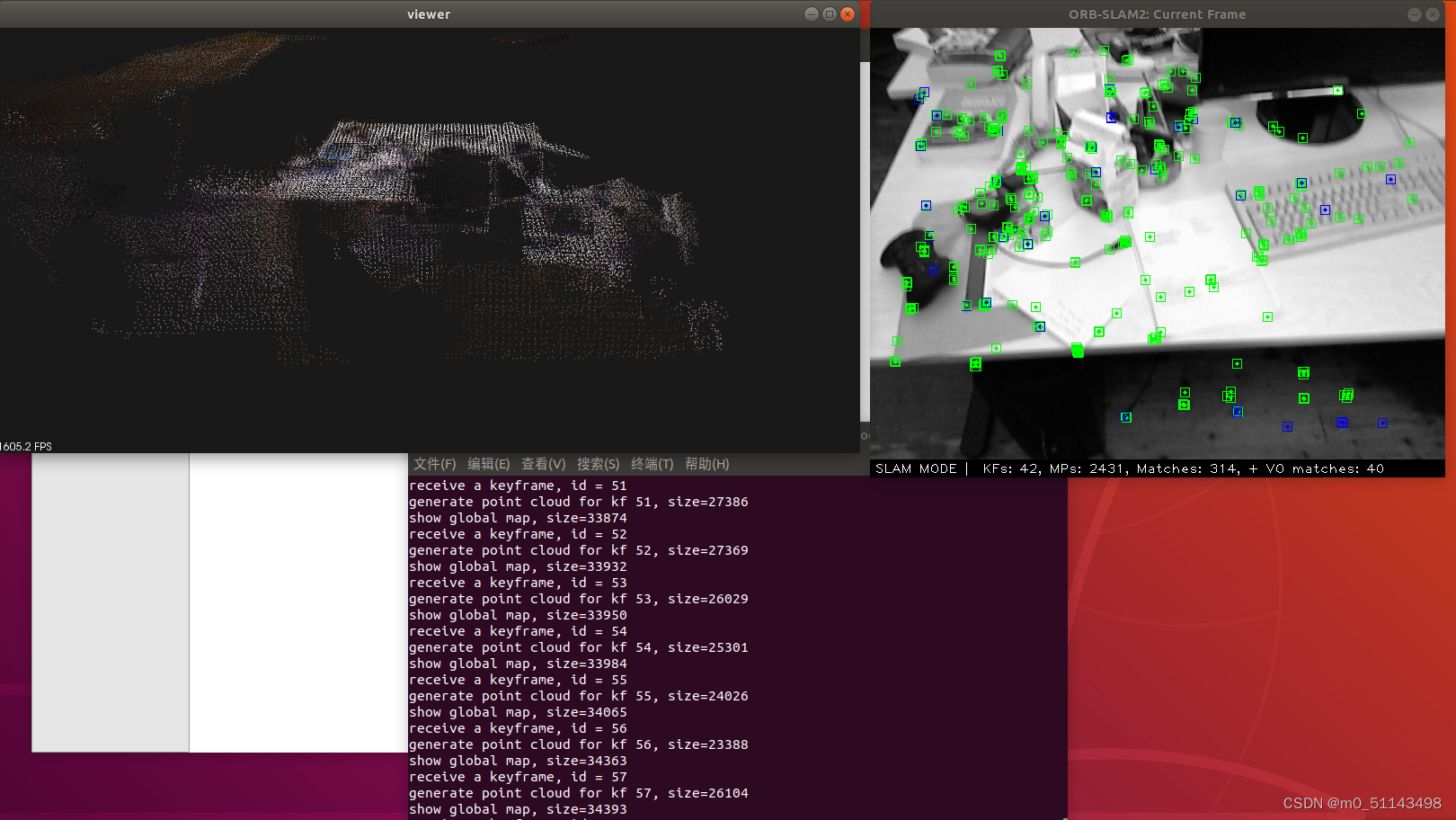The height and width of the screenshot is (820, 1456).
Task: Close the ORB-SLAM2 Current Frame window
Action: 1434,13
